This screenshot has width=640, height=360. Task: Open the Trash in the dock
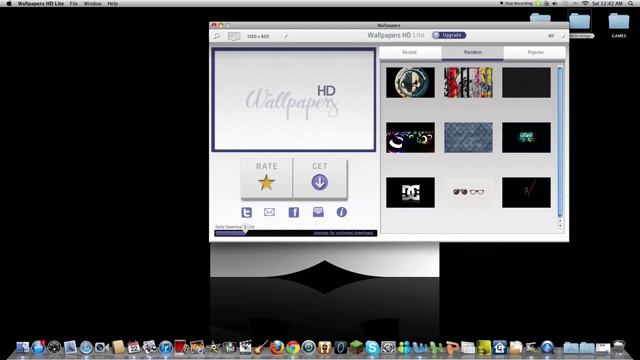pos(619,347)
